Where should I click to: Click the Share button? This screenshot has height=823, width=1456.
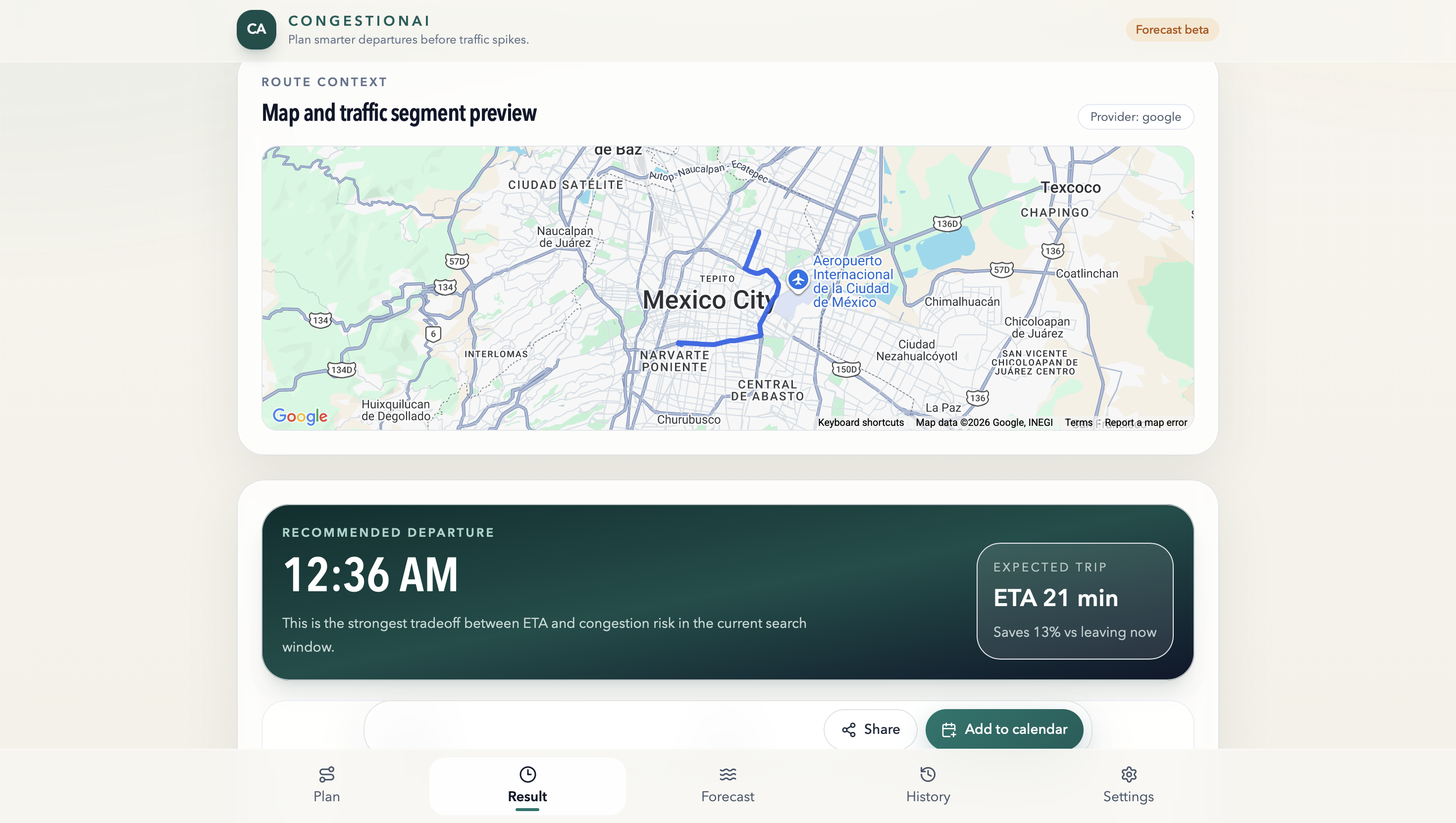[871, 729]
